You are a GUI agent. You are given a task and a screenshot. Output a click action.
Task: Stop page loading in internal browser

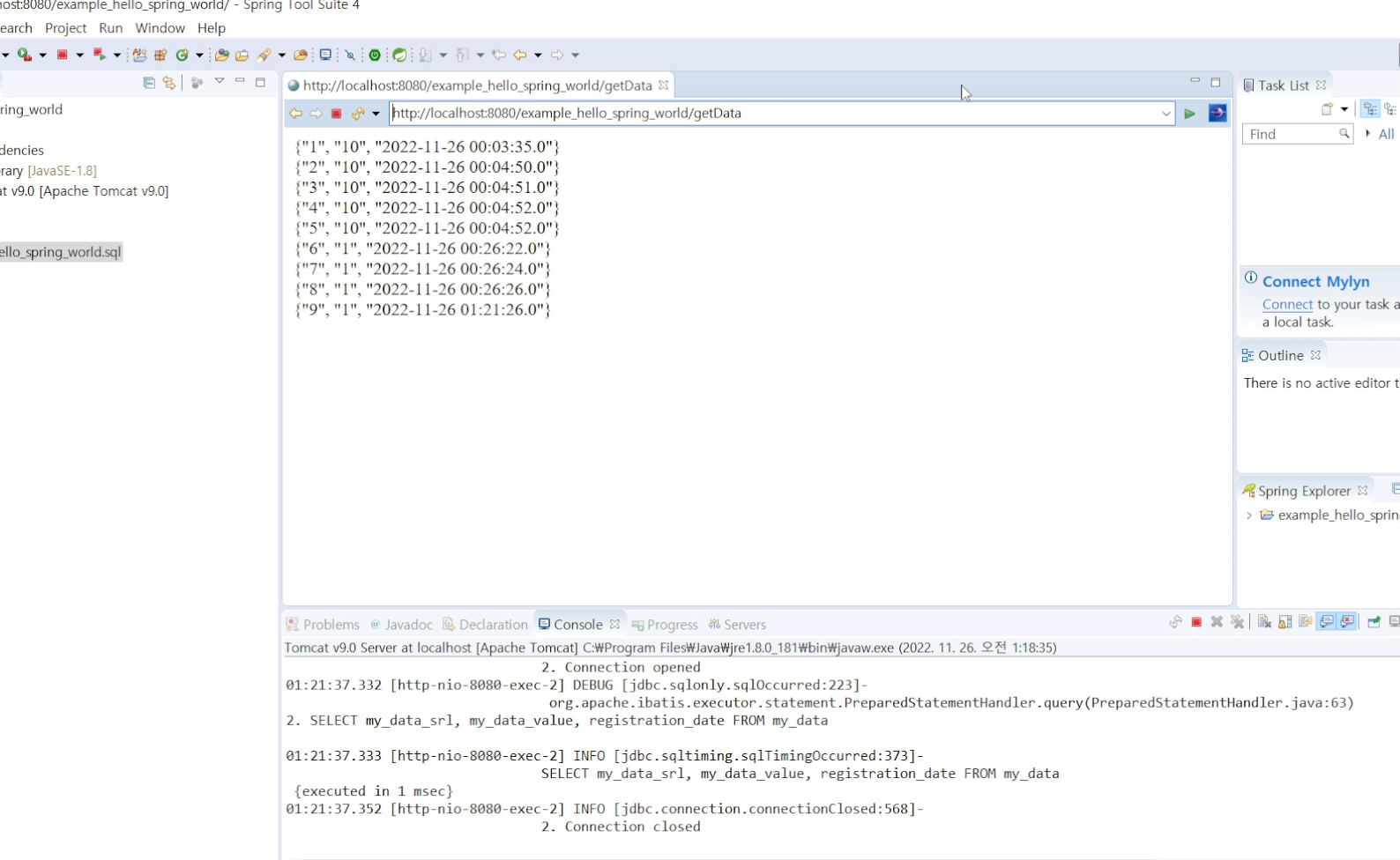(x=336, y=114)
